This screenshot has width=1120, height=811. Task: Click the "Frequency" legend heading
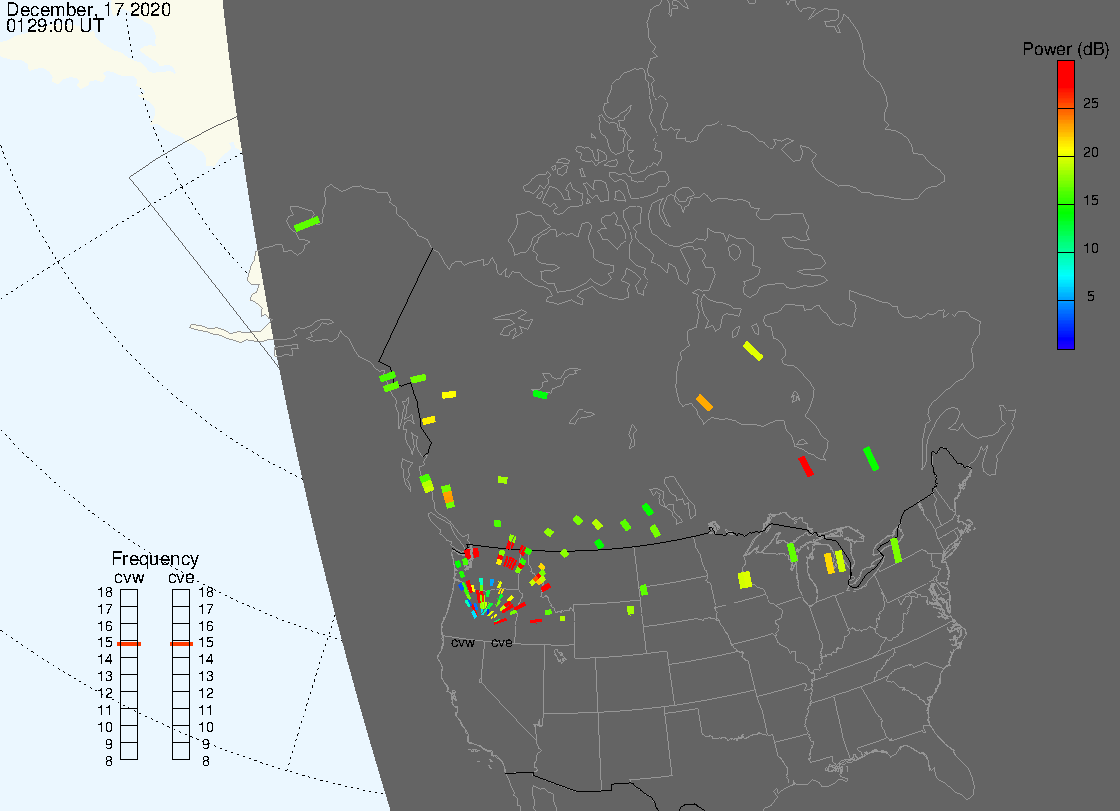[x=155, y=559]
